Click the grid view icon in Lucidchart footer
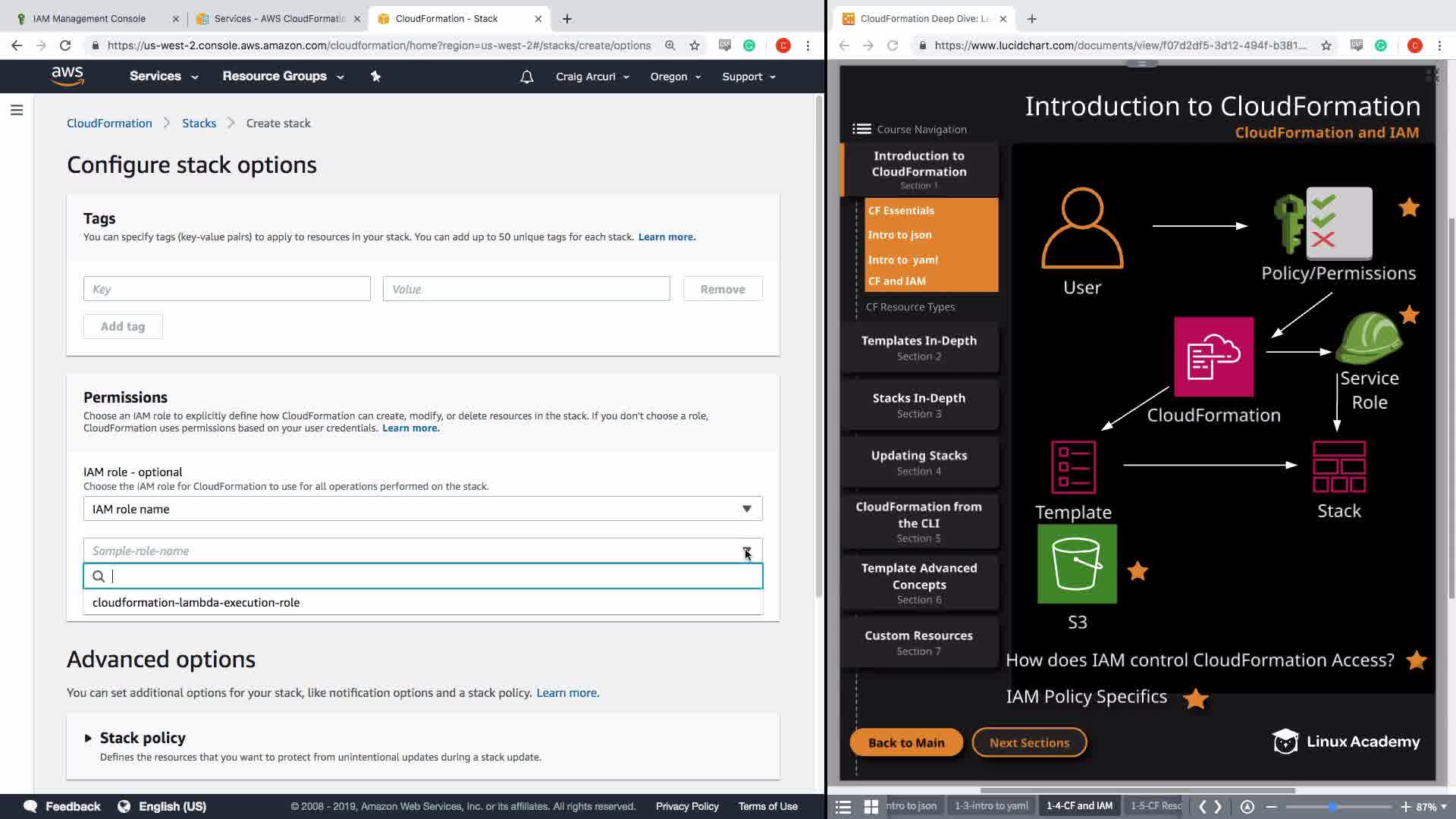Image resolution: width=1456 pixels, height=819 pixels. click(x=871, y=806)
